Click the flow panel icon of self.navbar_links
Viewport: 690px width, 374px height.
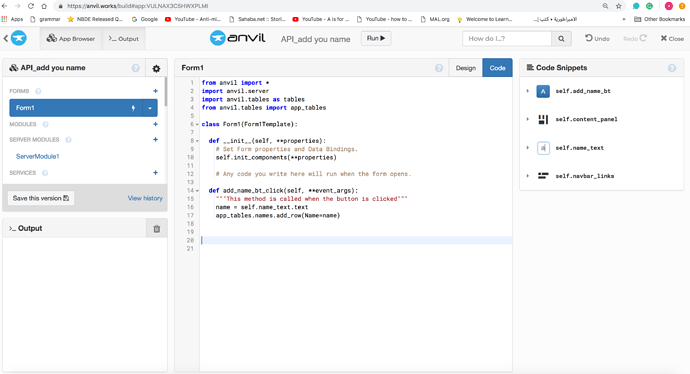(543, 176)
